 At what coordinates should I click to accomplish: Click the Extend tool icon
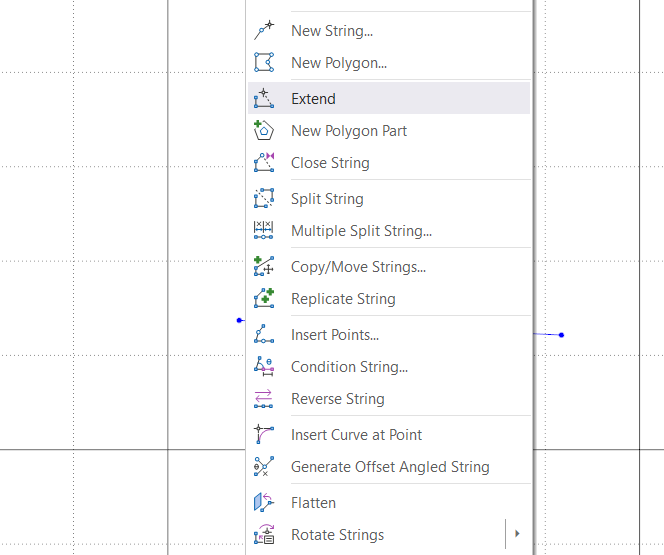pyautogui.click(x=264, y=99)
